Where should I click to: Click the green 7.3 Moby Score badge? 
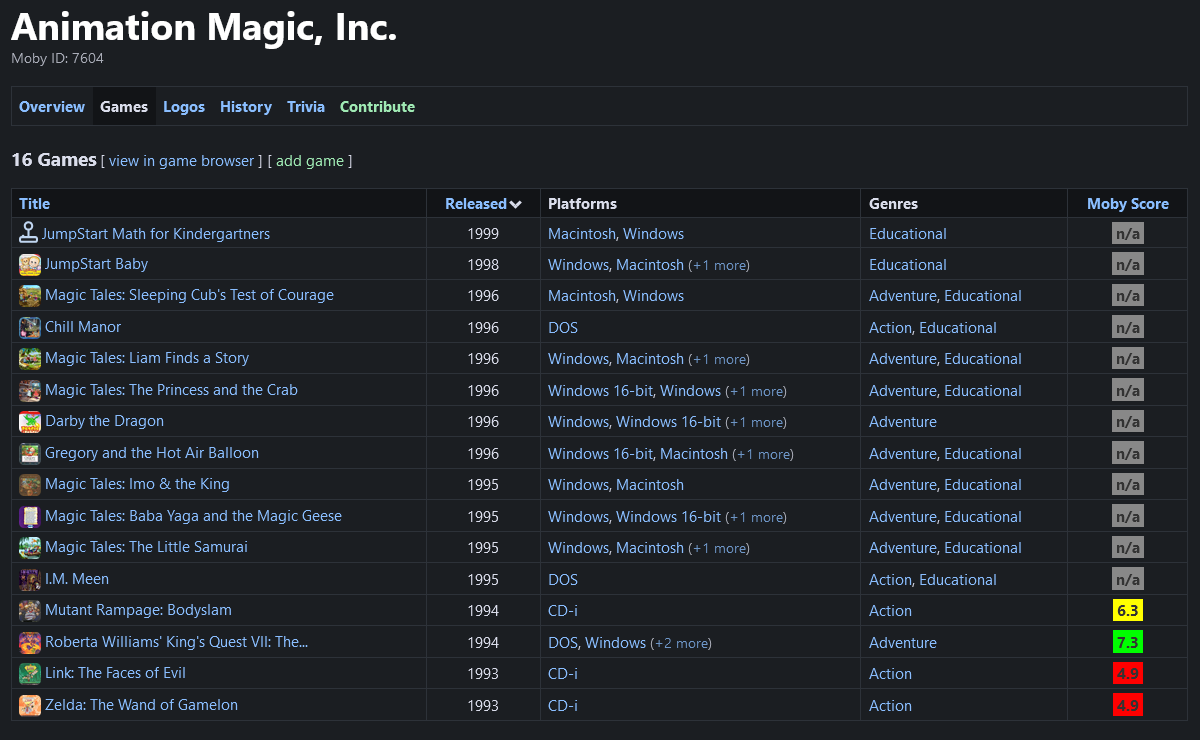pos(1128,642)
